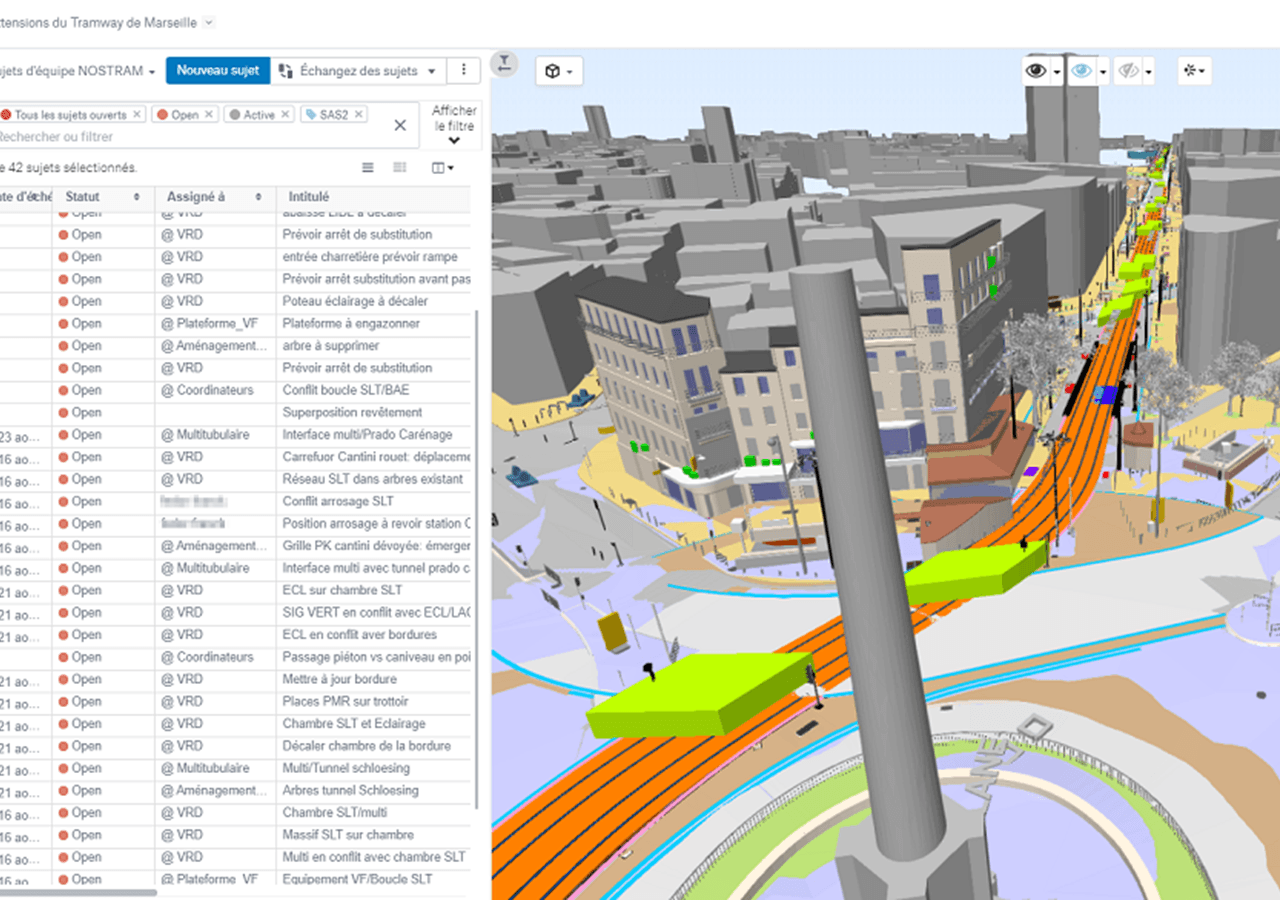Click the explode view tool icon

pos(1190,71)
